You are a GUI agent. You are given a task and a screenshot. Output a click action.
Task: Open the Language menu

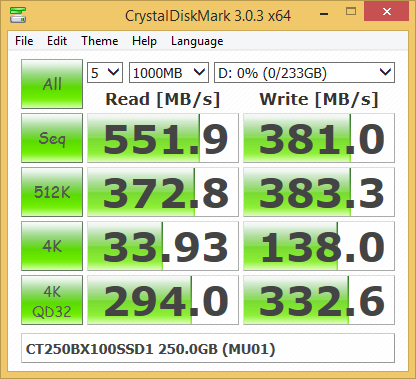click(x=197, y=41)
